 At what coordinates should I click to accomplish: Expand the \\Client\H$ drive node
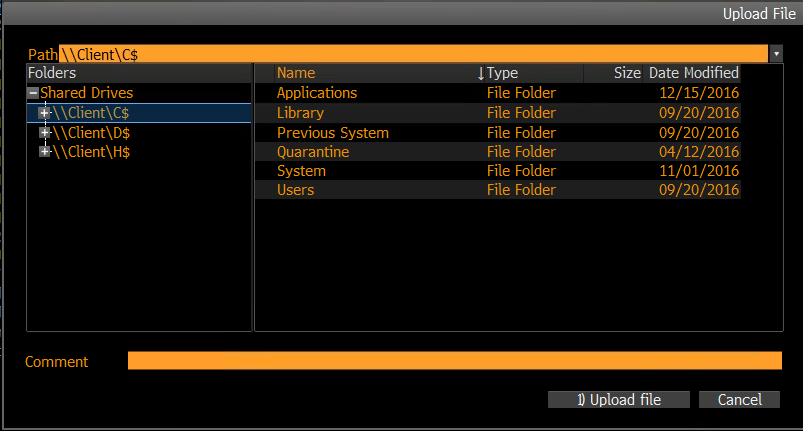[x=44, y=151]
